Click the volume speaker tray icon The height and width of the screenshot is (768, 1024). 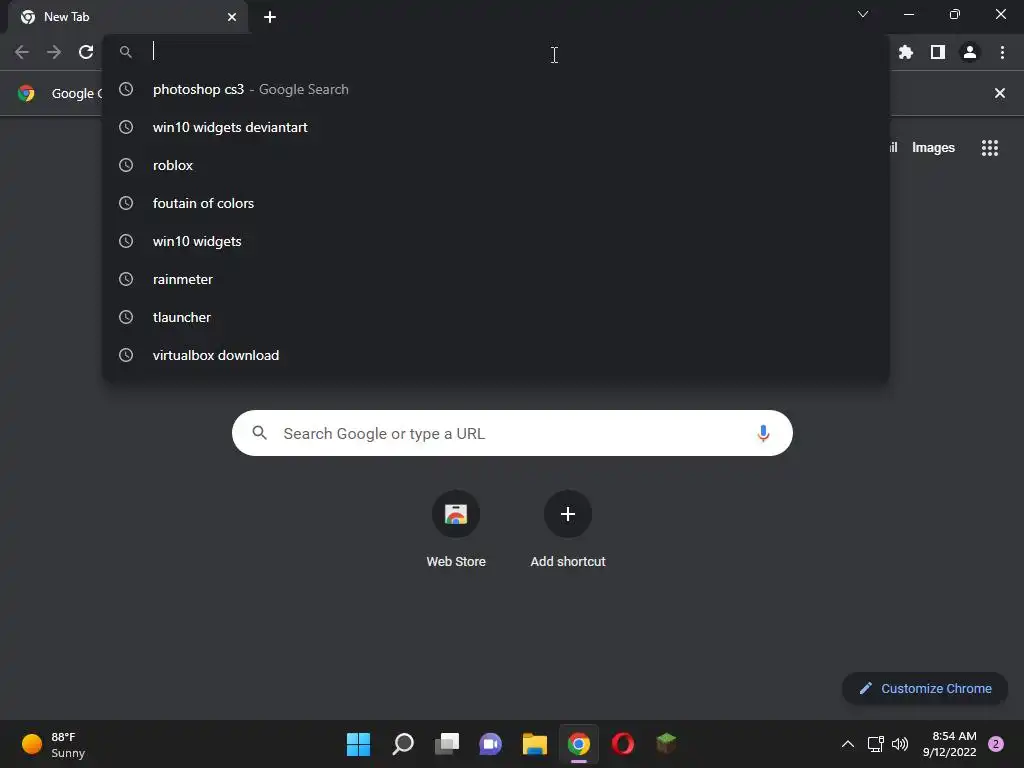(x=900, y=744)
